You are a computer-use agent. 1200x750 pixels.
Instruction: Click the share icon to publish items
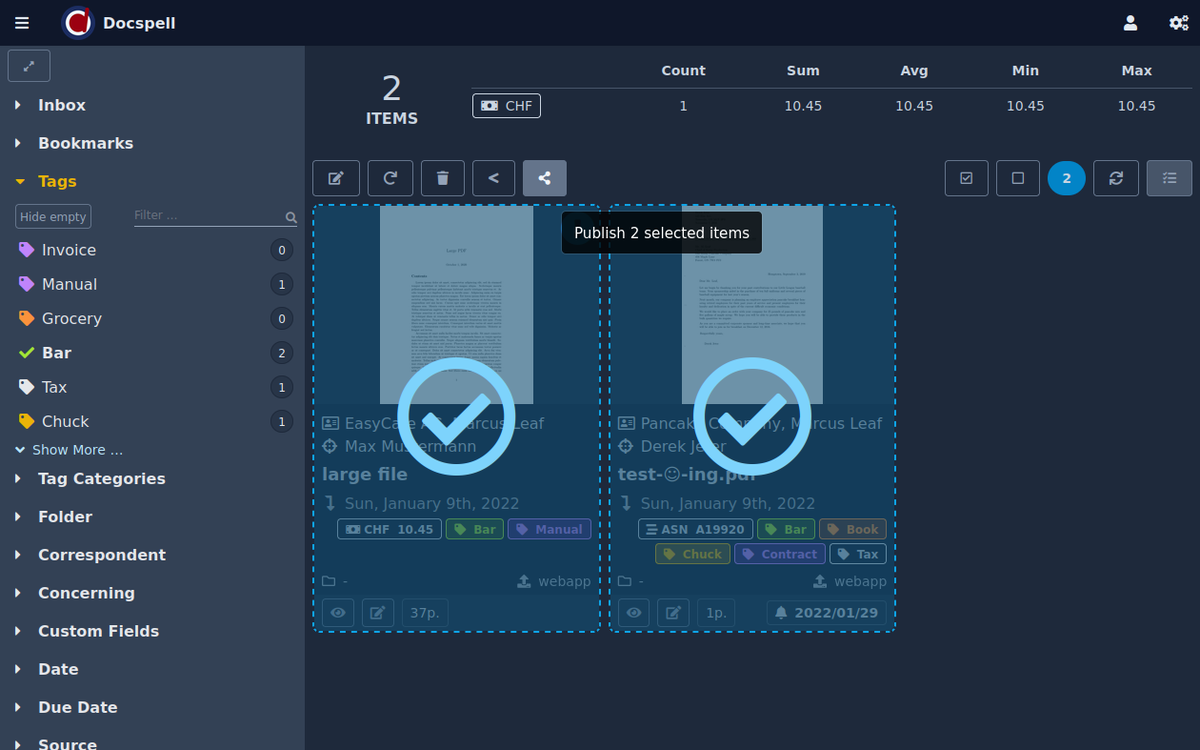[x=544, y=178]
